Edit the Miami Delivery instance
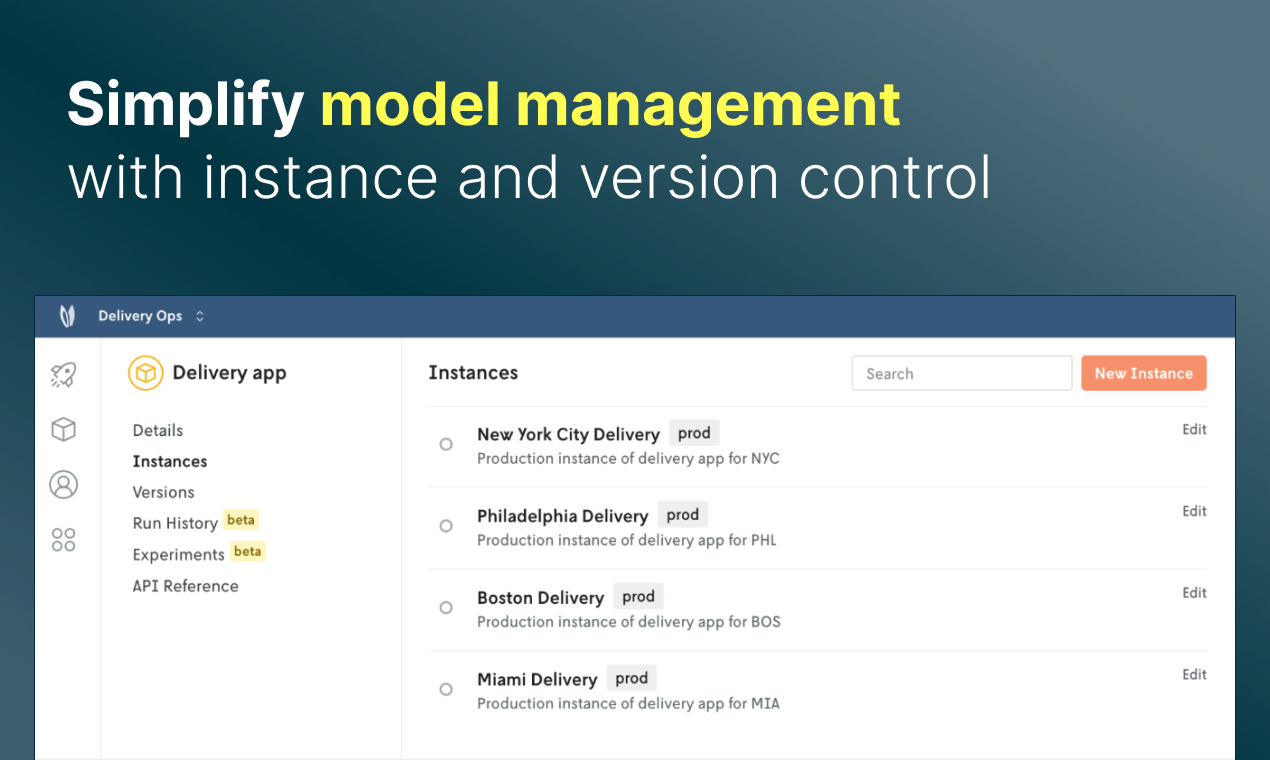The width and height of the screenshot is (1270, 760). point(1194,674)
